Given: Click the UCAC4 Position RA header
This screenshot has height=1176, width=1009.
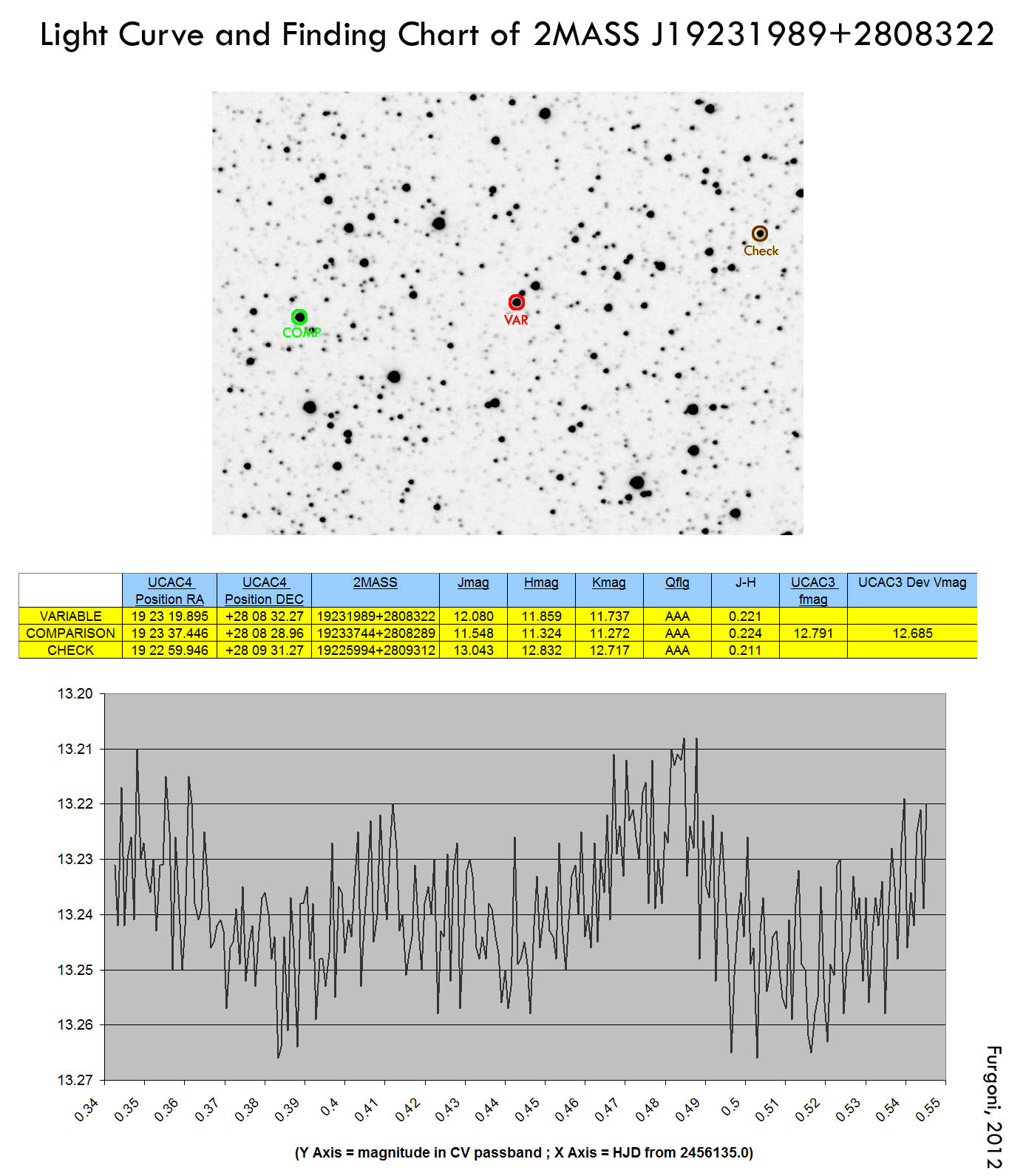Looking at the screenshot, I should click(169, 591).
